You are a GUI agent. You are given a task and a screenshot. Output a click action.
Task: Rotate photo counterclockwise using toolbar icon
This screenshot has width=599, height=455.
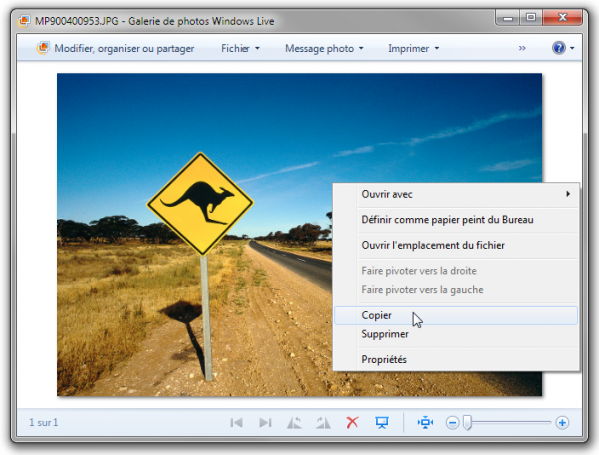(294, 423)
